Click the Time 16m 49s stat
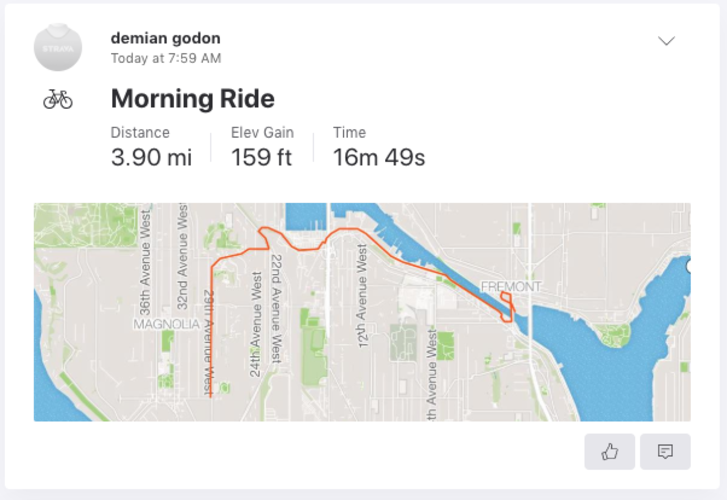727x500 pixels. 378,147
